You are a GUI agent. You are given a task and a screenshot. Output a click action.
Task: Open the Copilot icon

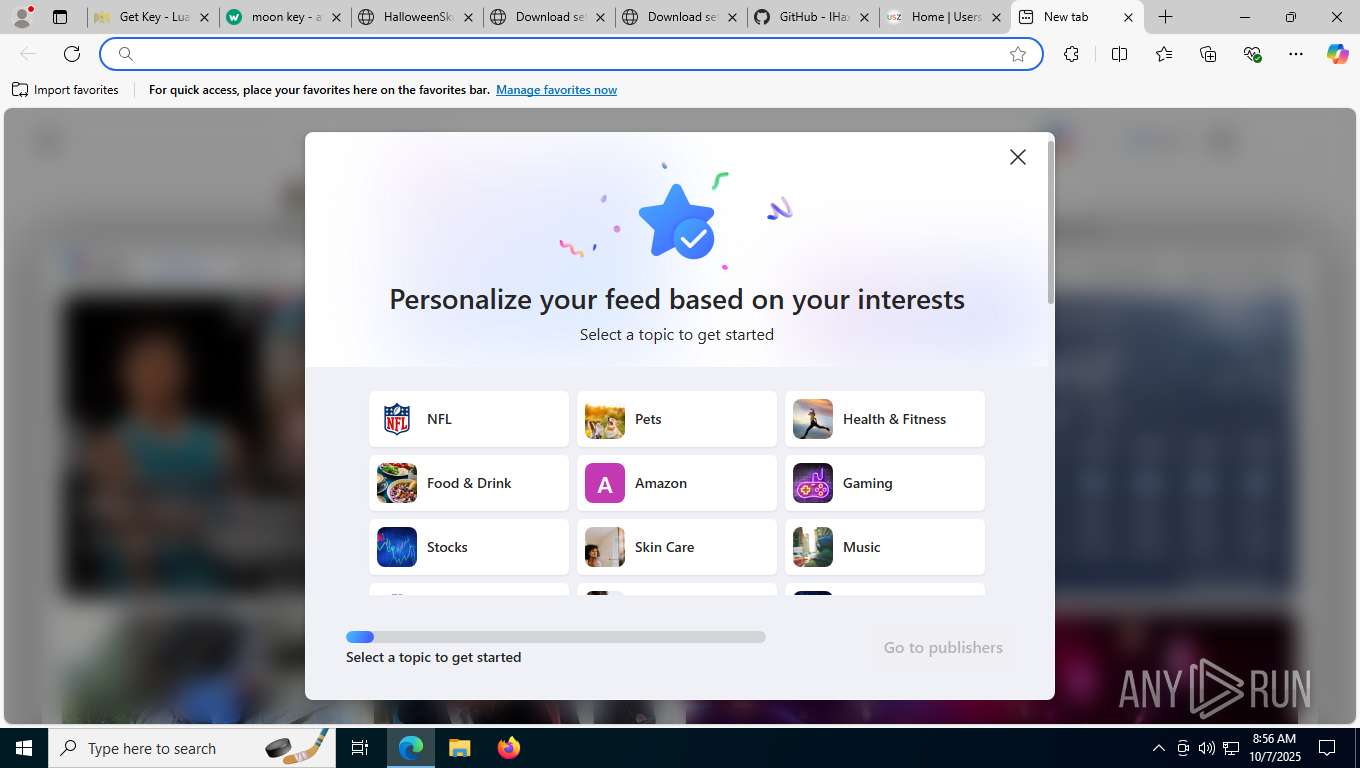(x=1337, y=54)
